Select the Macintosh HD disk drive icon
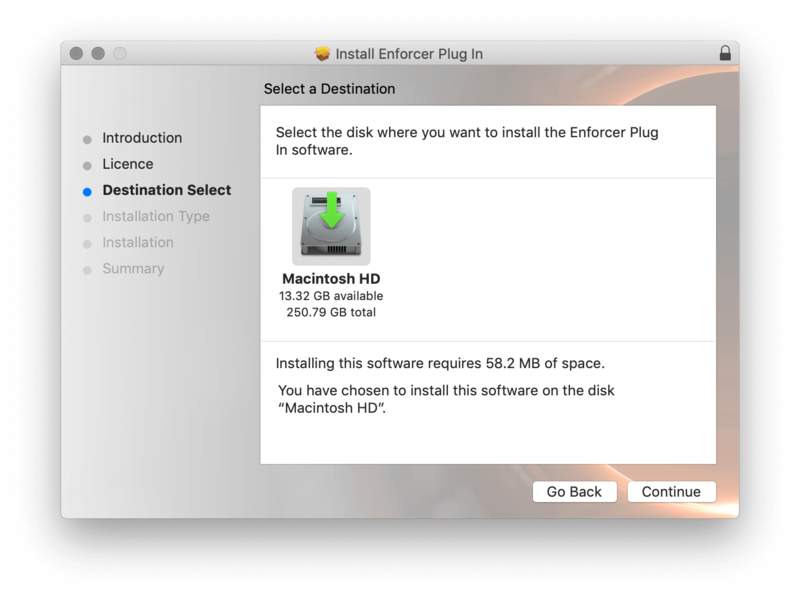This screenshot has height=599, width=800. pos(331,226)
